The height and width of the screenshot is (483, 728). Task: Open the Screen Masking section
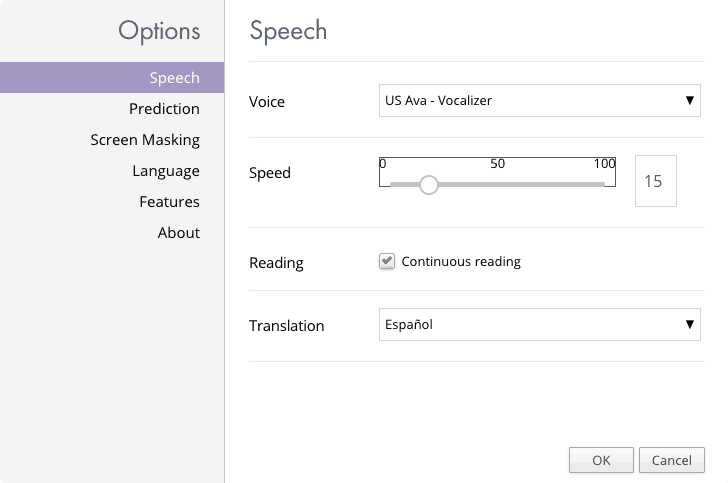(145, 140)
